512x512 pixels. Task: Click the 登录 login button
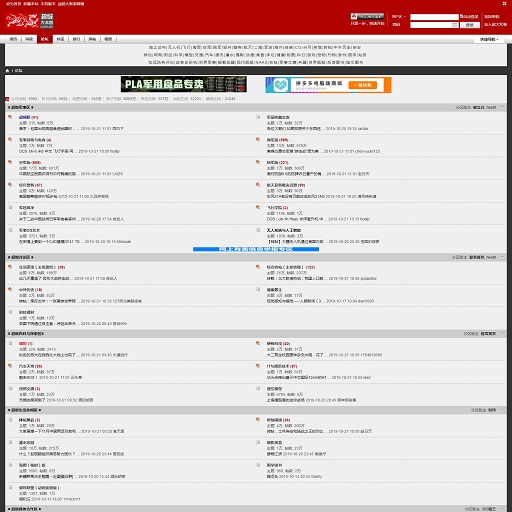tap(470, 25)
